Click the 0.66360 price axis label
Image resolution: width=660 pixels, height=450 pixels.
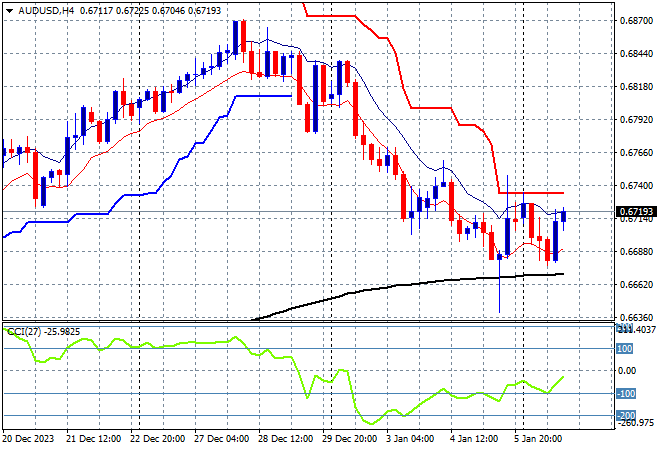[637, 318]
